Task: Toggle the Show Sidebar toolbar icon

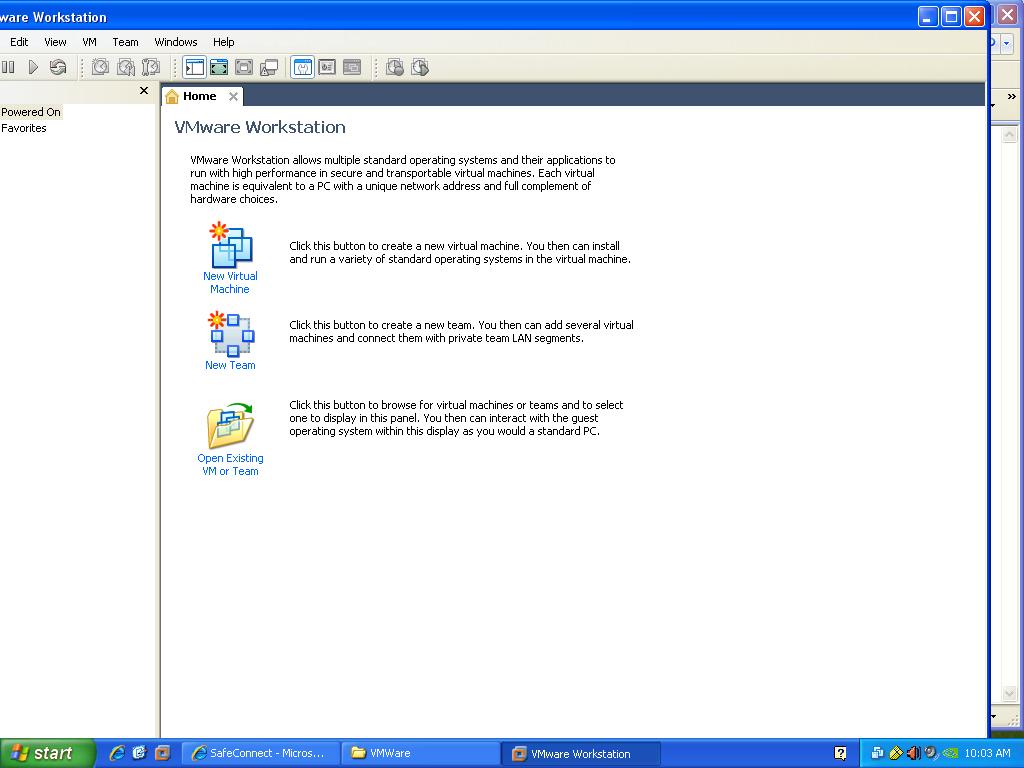Action: (195, 67)
